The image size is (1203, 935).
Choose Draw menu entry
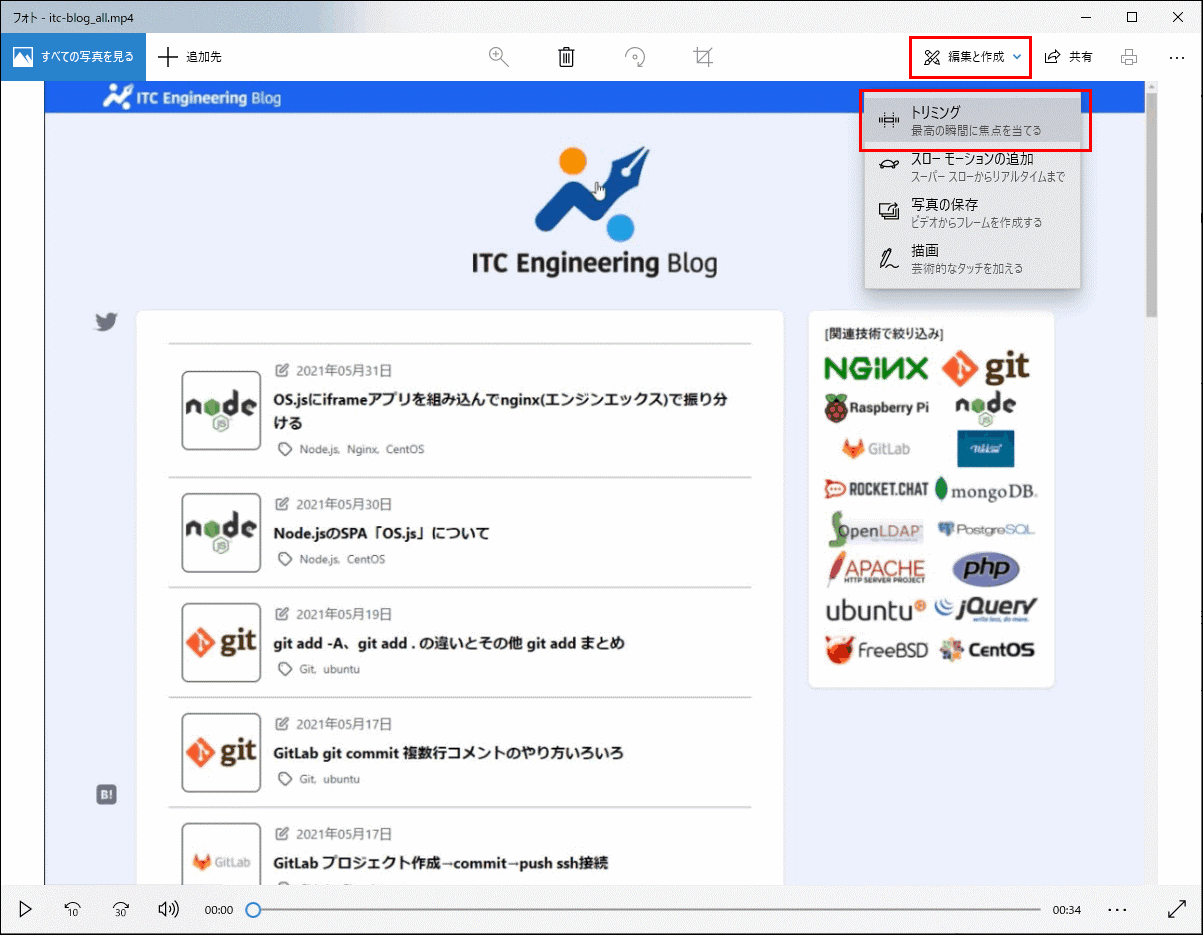973,258
